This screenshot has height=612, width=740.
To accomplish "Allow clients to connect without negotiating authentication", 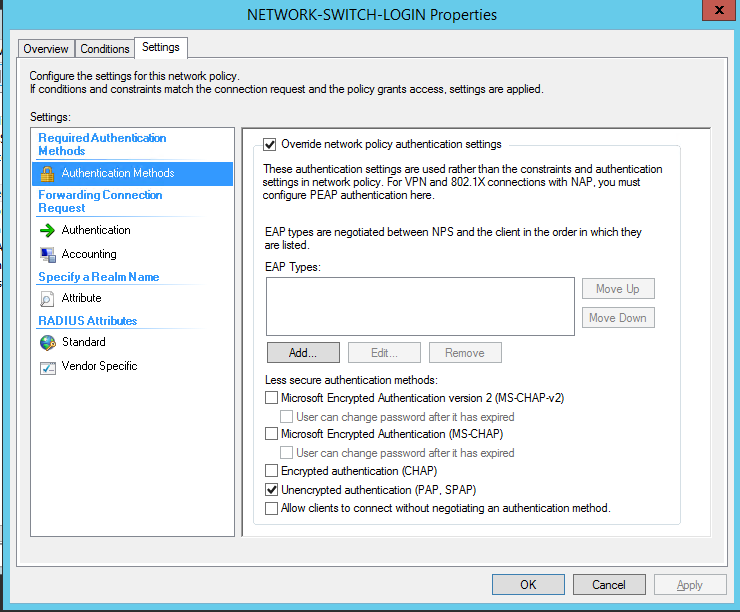I will pos(271,508).
